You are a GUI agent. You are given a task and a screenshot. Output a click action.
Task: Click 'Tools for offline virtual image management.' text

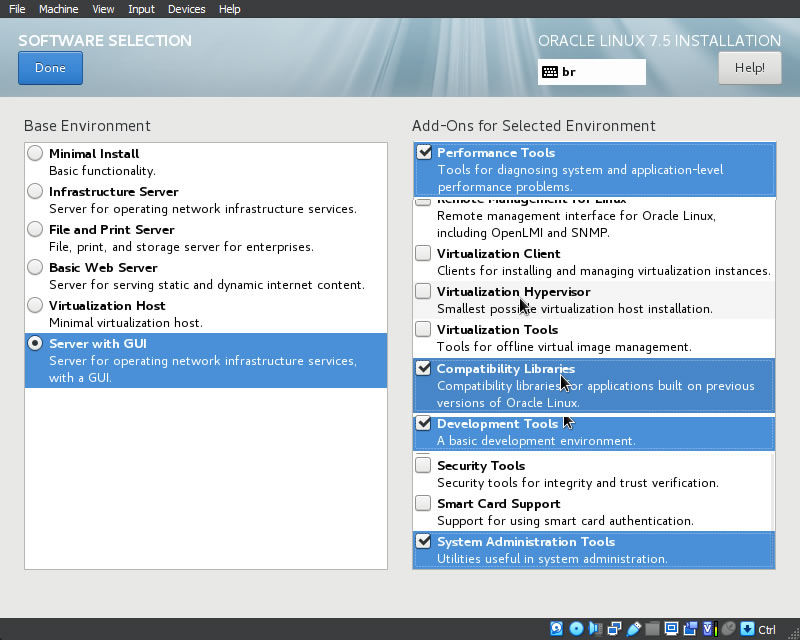click(x=564, y=347)
